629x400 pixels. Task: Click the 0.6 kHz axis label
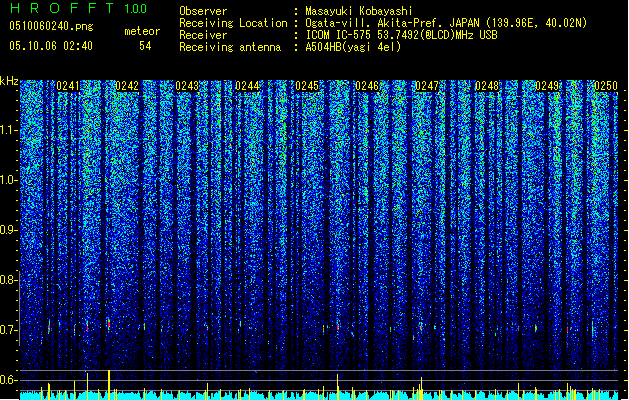[8, 380]
